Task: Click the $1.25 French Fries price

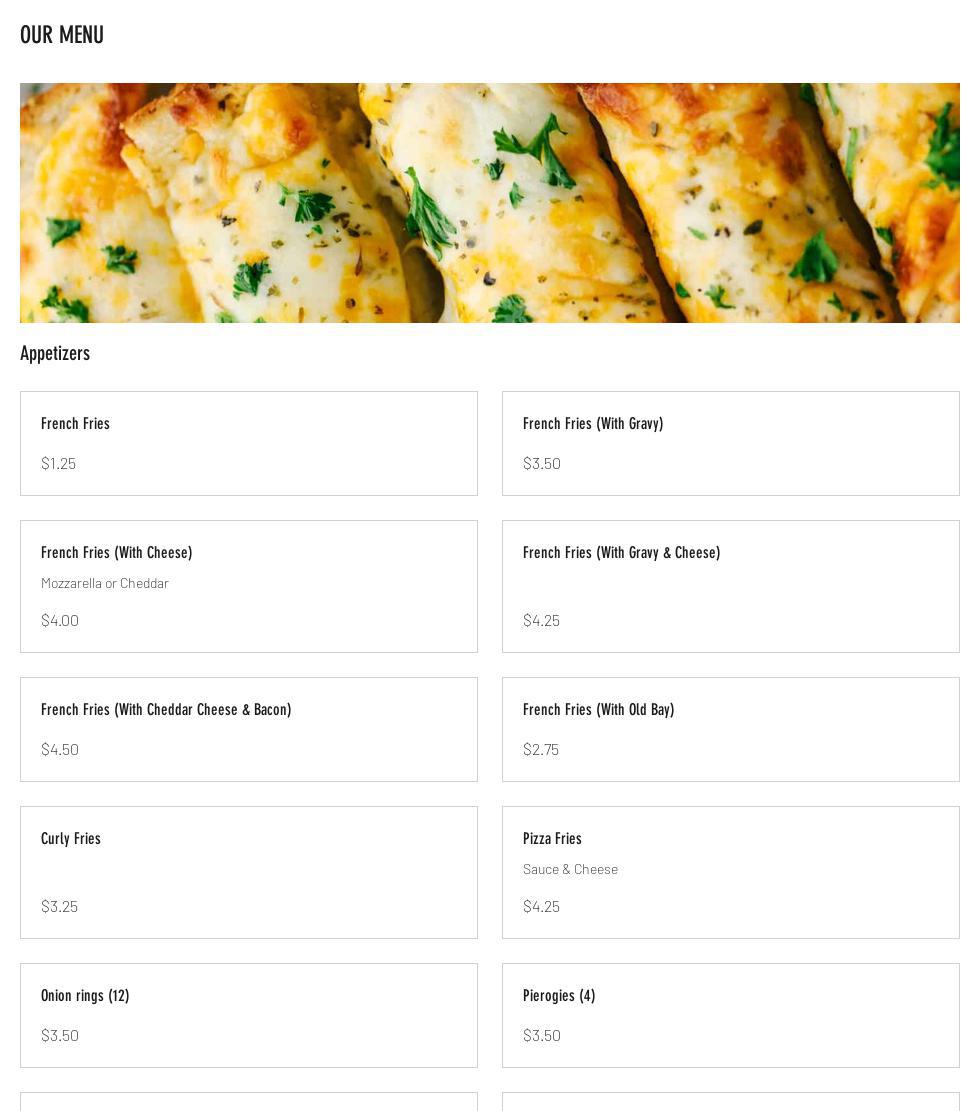Action: pos(58,463)
